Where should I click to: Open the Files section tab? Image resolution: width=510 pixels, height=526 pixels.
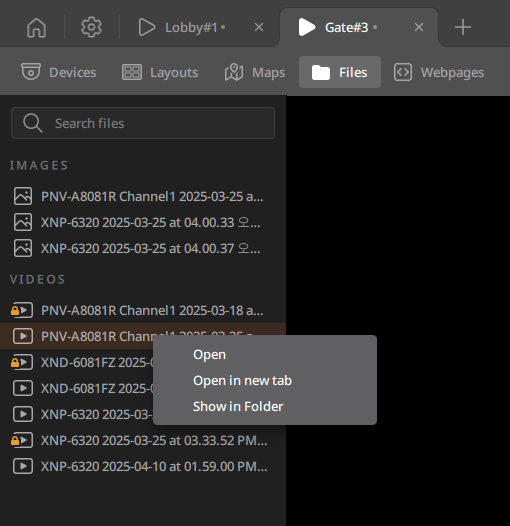(340, 72)
